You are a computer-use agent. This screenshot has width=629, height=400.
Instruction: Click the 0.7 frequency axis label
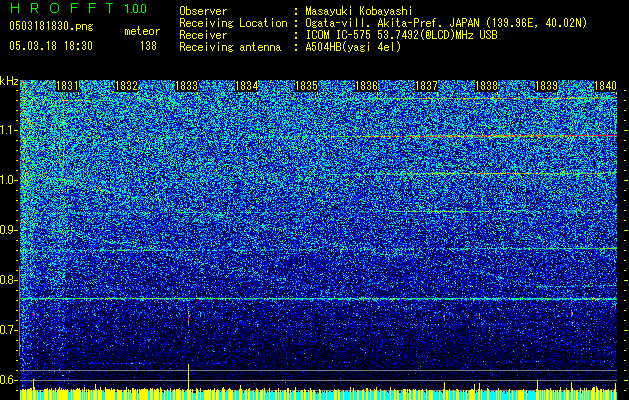(9, 330)
